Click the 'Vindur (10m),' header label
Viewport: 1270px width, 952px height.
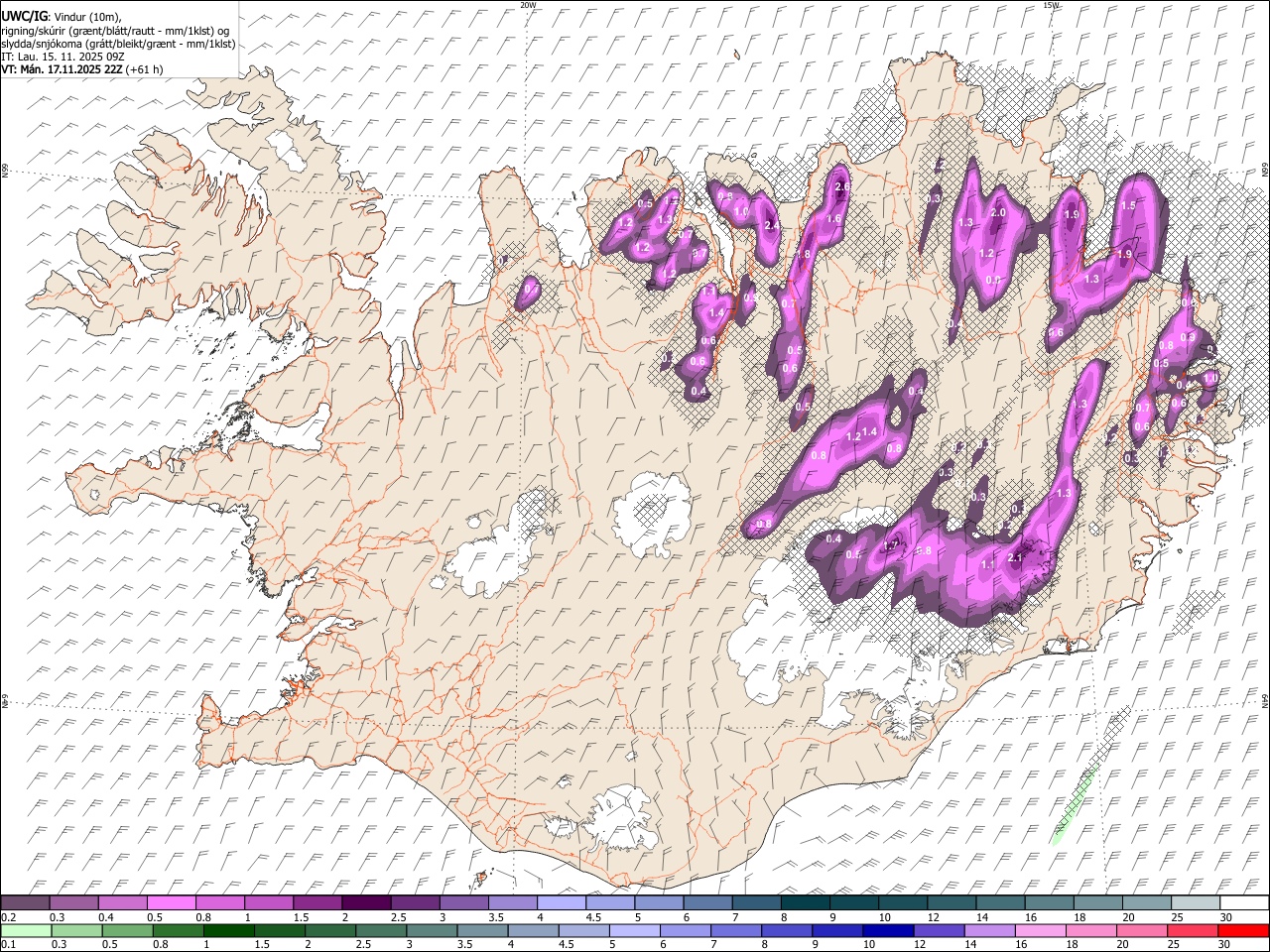pos(87,17)
